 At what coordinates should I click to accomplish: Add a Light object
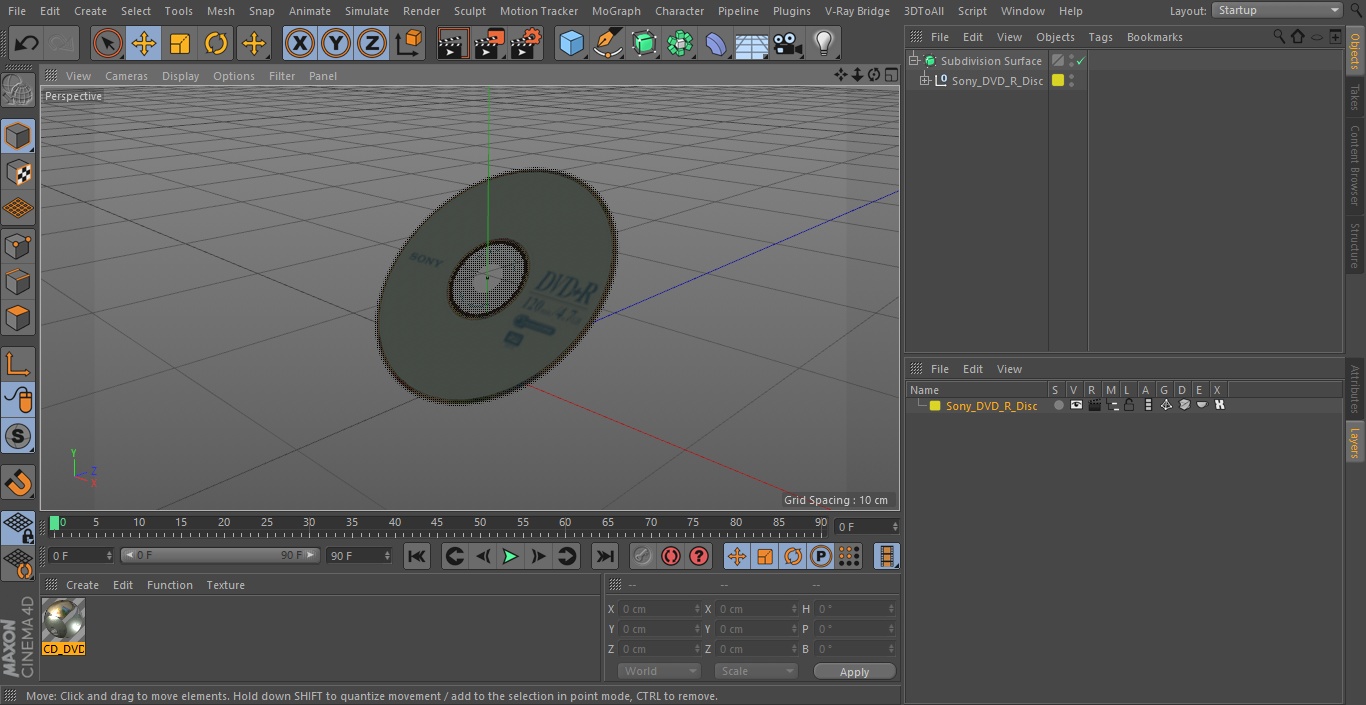(x=824, y=43)
